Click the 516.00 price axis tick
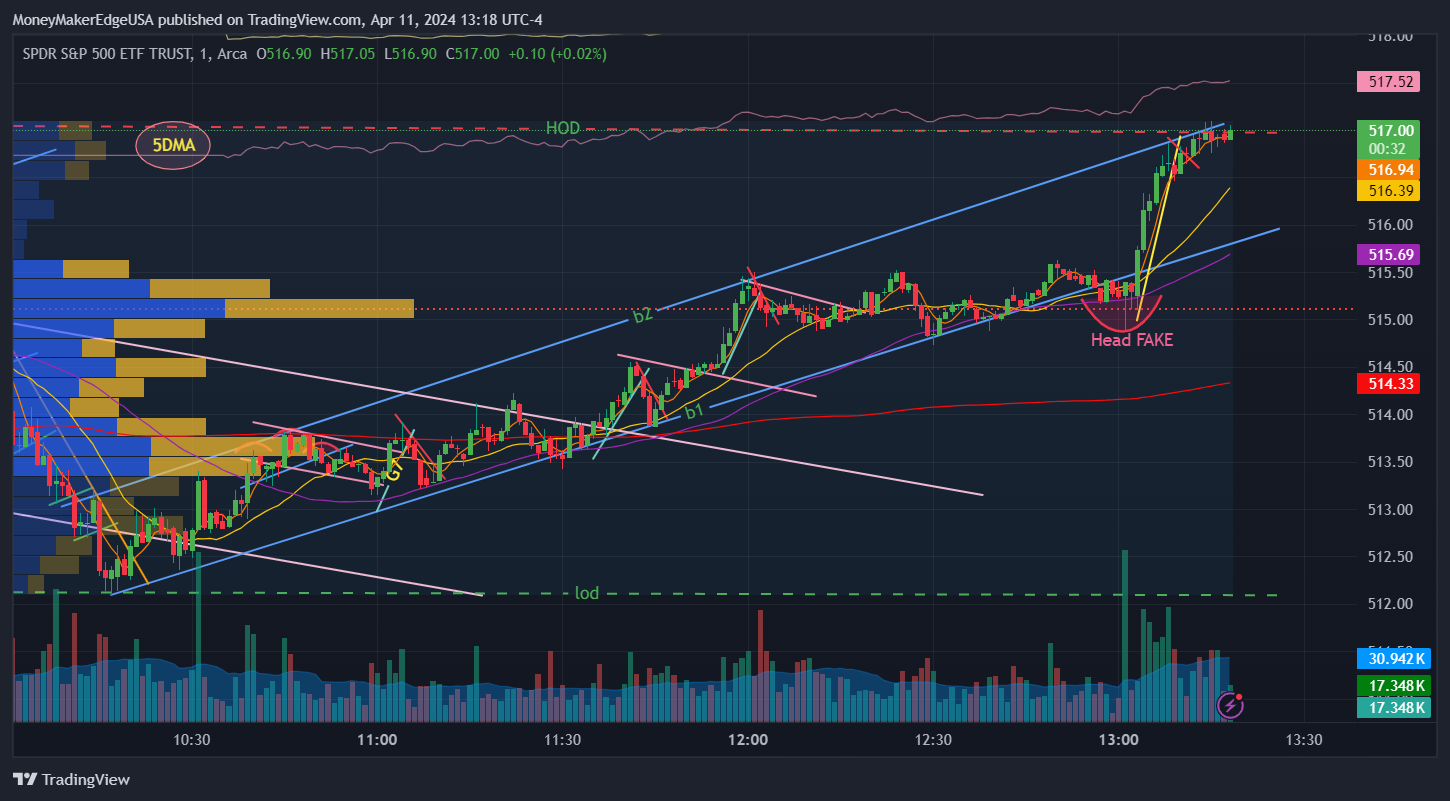 tap(1389, 225)
